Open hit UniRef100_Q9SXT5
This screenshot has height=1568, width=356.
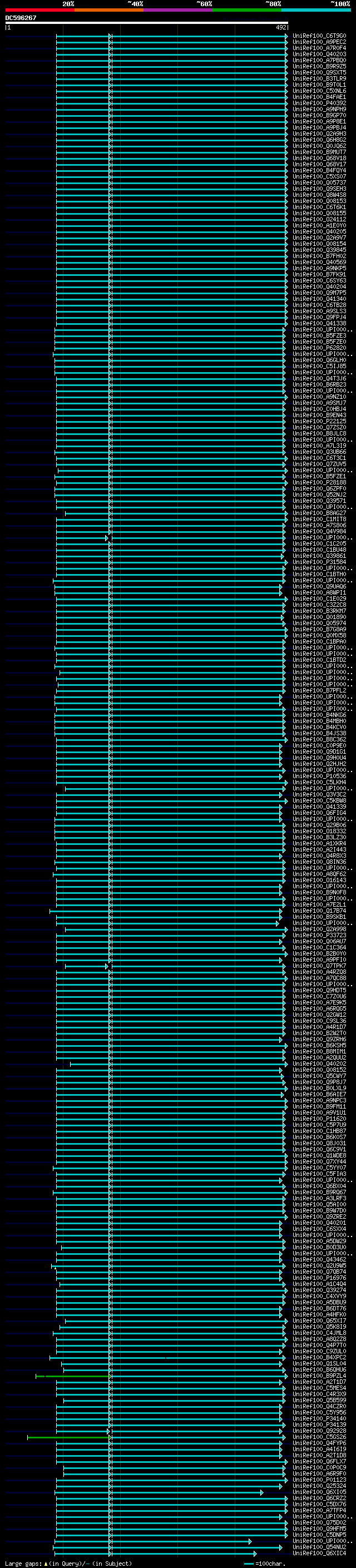click(x=319, y=72)
